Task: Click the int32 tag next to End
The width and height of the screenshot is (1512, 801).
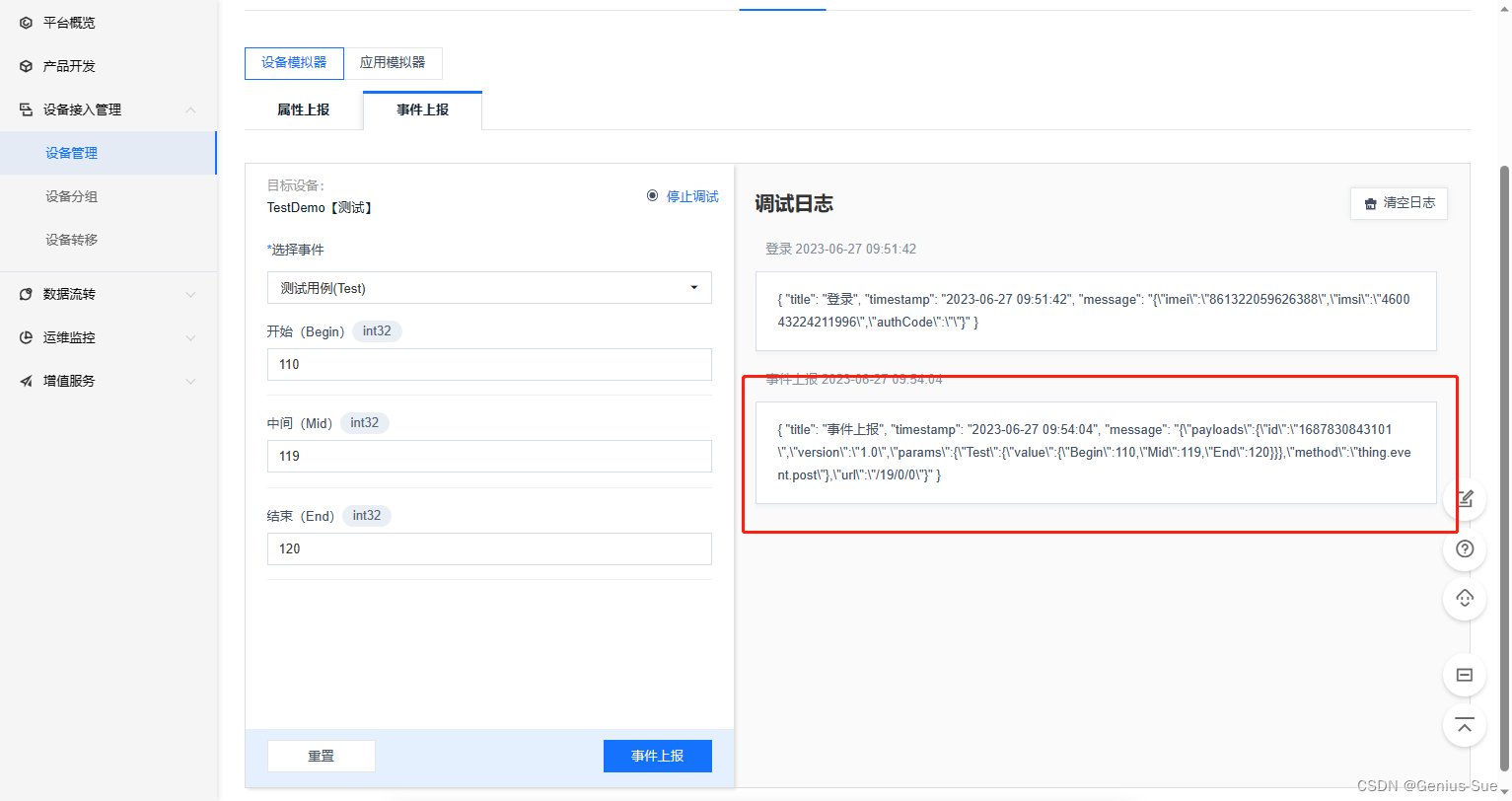Action: pyautogui.click(x=367, y=516)
